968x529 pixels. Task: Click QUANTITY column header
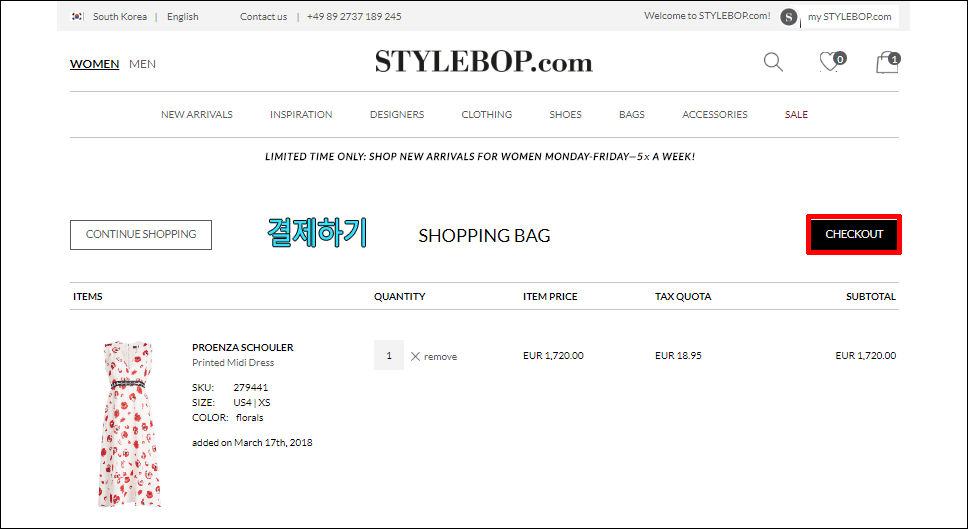(399, 297)
